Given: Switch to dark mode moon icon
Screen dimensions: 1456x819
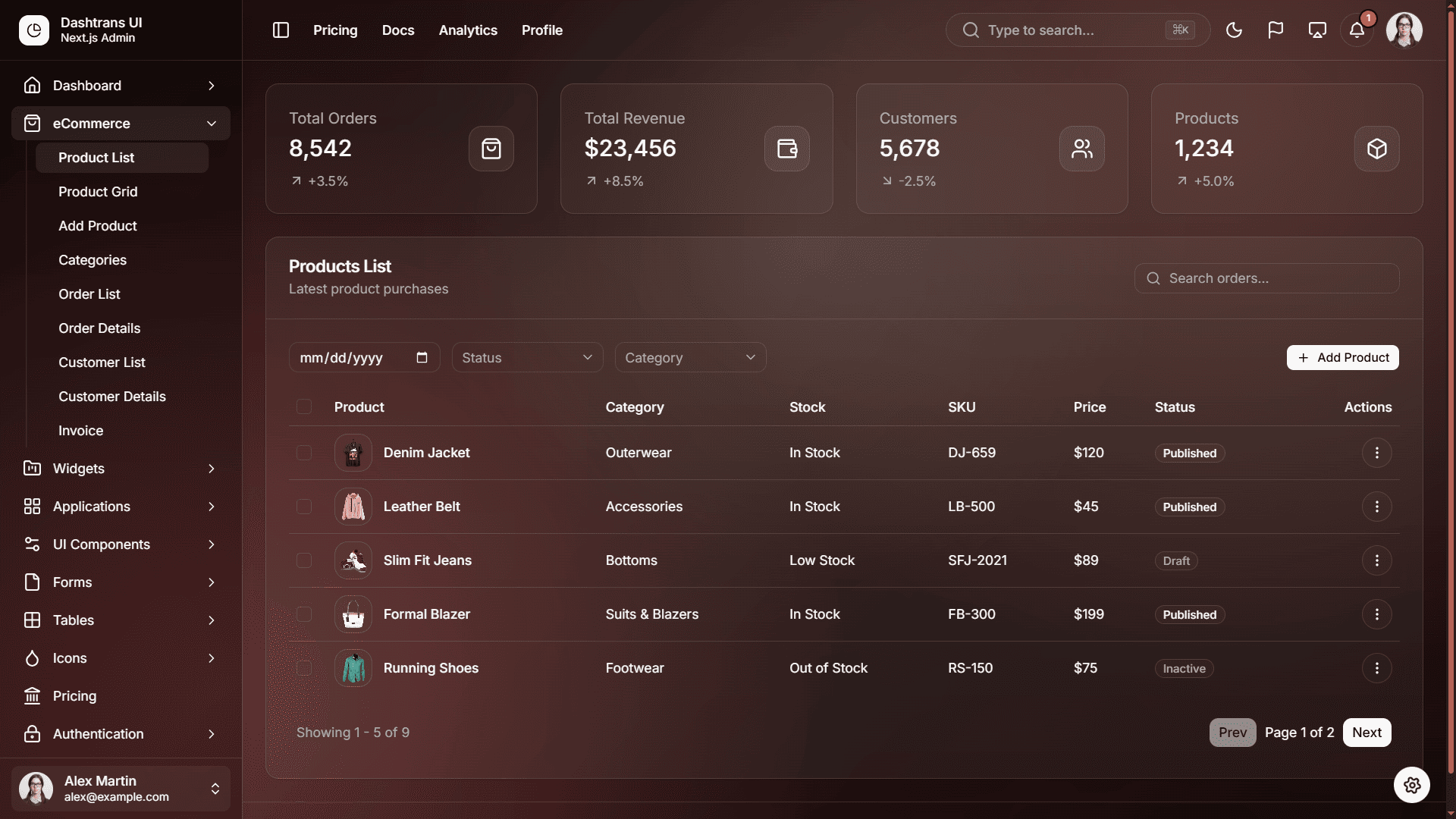Looking at the screenshot, I should pos(1234,30).
